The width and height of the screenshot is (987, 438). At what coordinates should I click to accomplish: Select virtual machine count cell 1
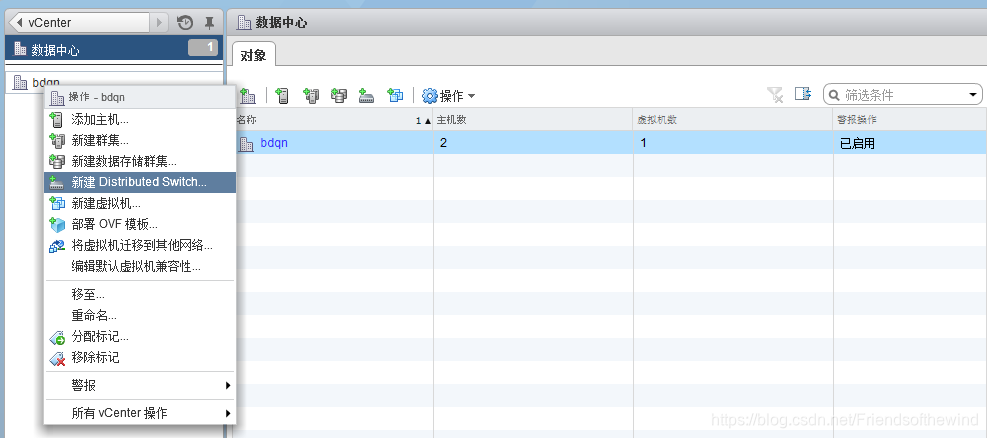coord(733,143)
